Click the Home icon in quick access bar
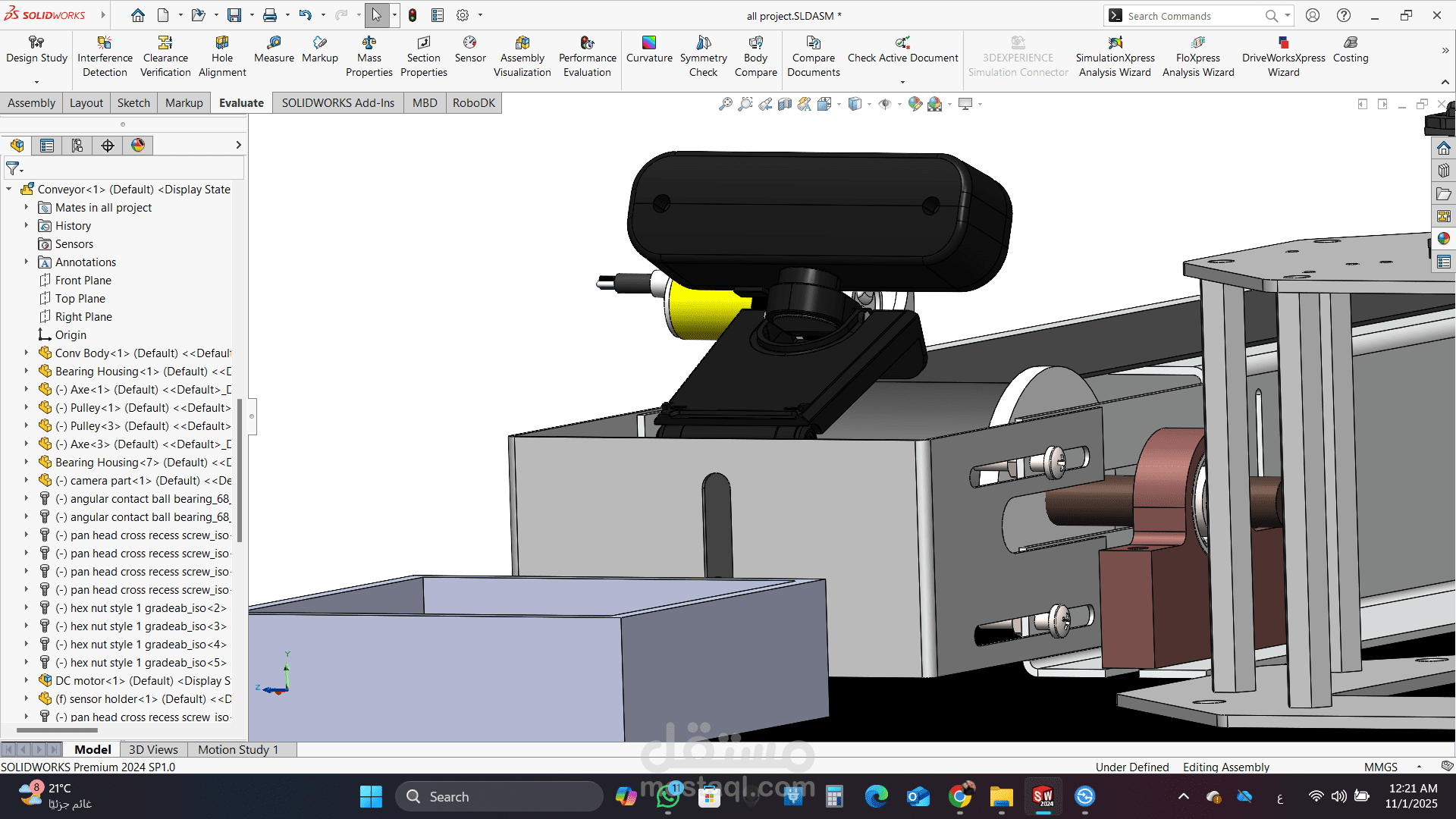Screen dimensions: 1456x819 coord(137,15)
